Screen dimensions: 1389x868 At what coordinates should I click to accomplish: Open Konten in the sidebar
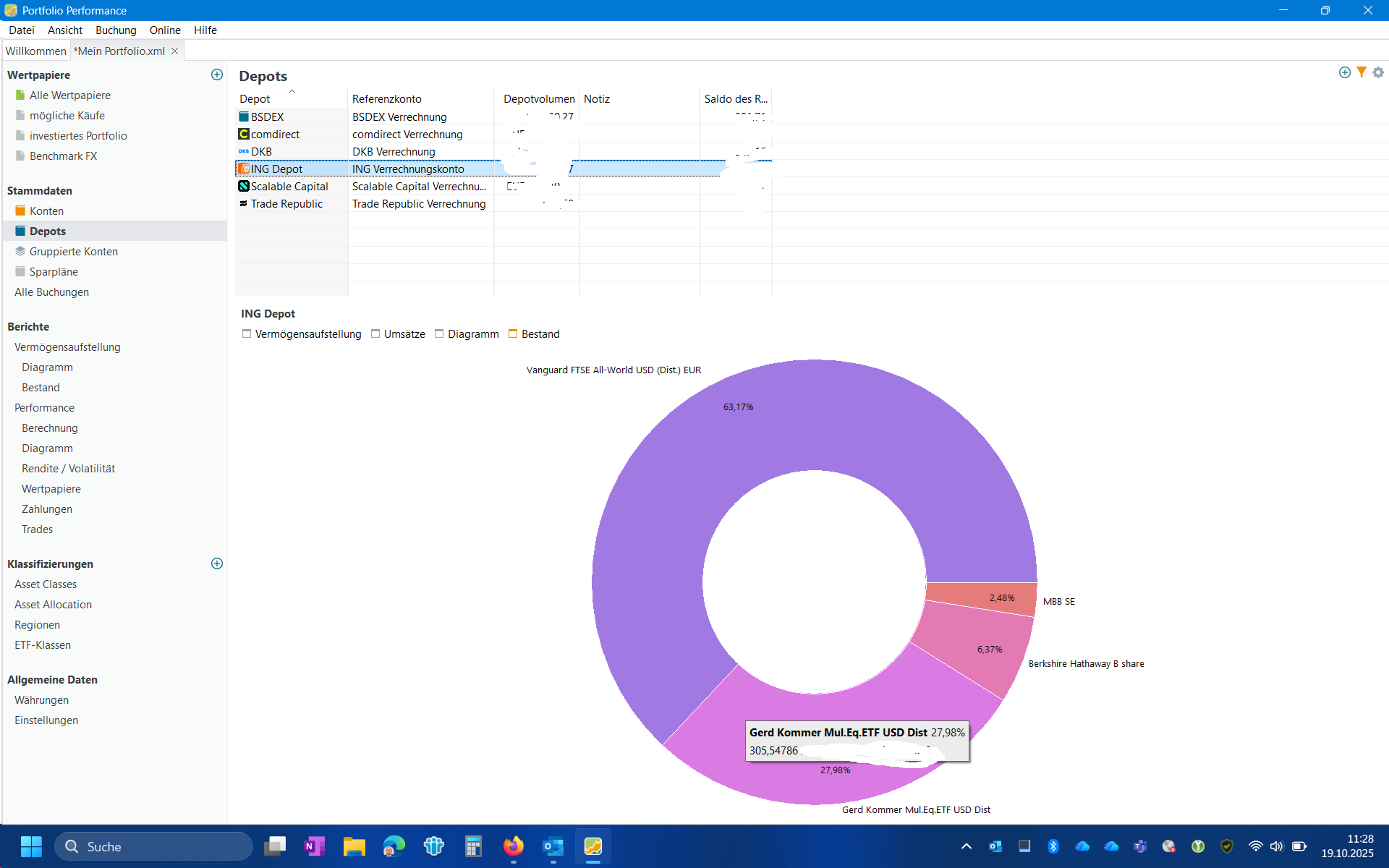46,211
